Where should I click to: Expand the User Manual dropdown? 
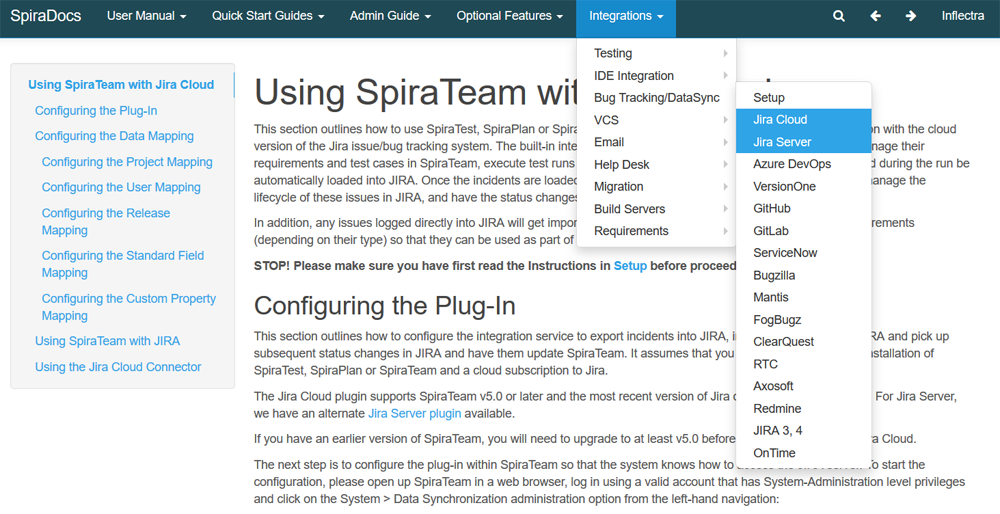[x=147, y=16]
